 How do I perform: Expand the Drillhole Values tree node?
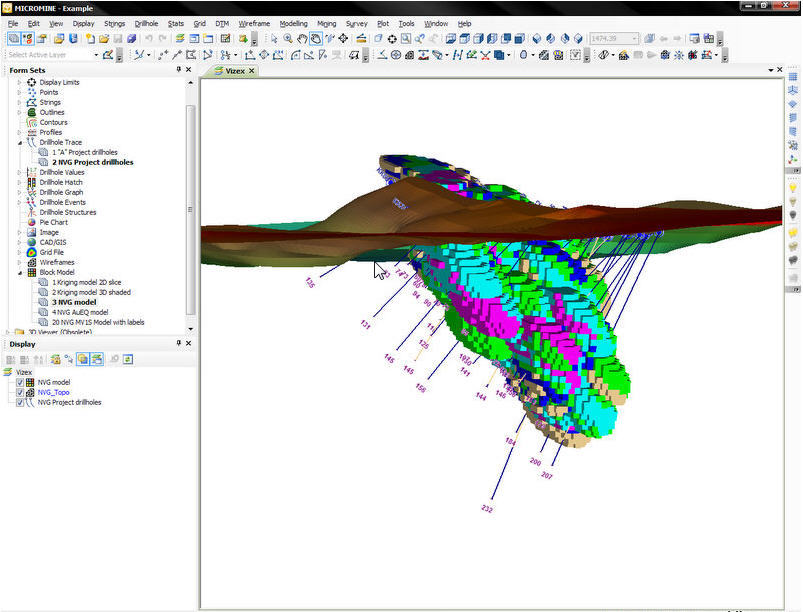pos(19,172)
